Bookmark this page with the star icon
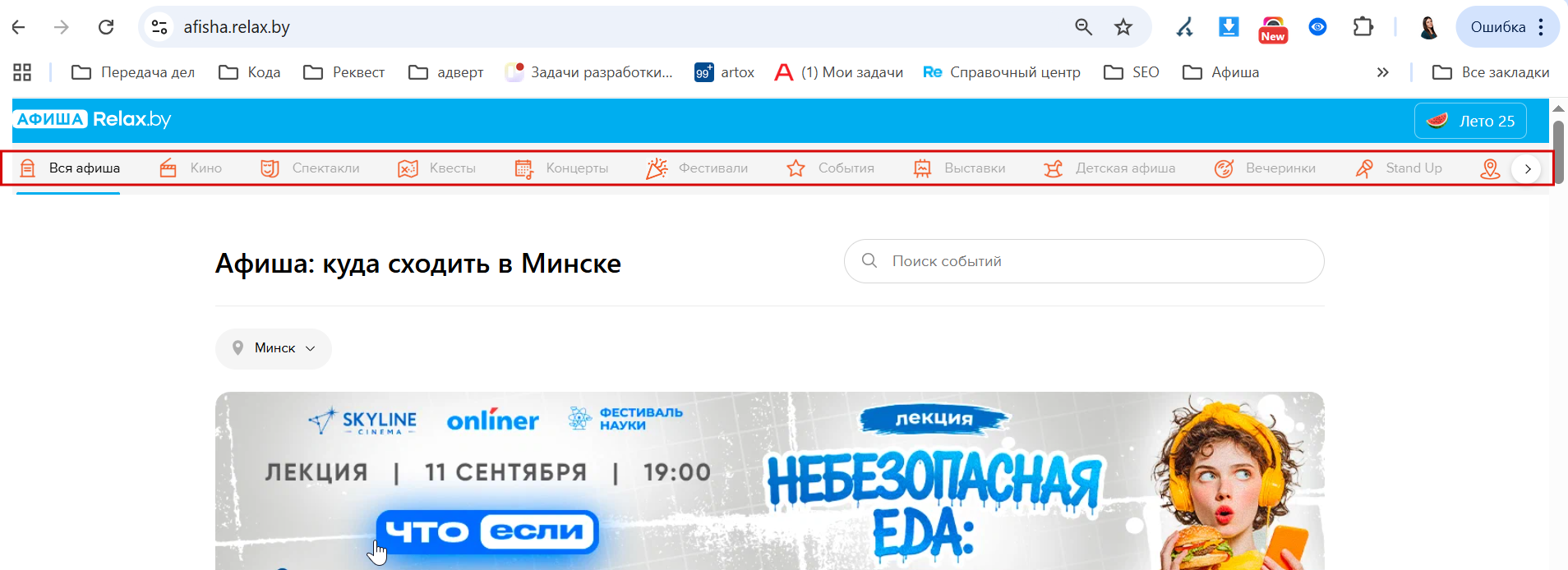 point(1123,27)
